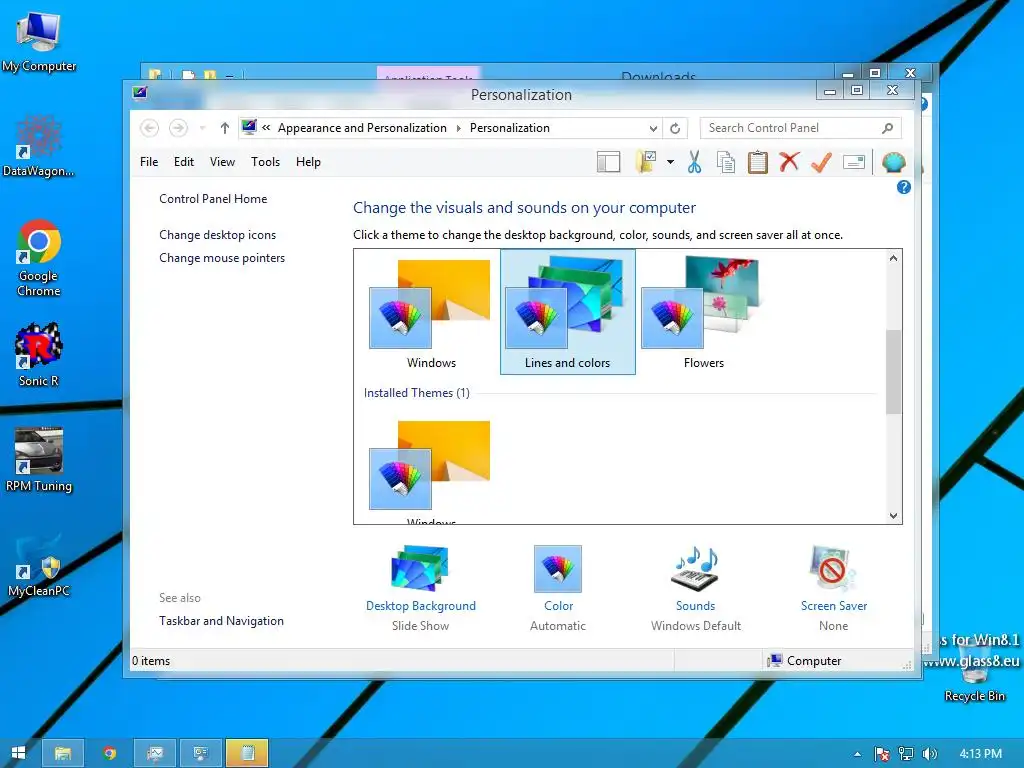Viewport: 1024px width, 768px height.
Task: Click the search magnifier in Search Control Panel
Action: (887, 128)
